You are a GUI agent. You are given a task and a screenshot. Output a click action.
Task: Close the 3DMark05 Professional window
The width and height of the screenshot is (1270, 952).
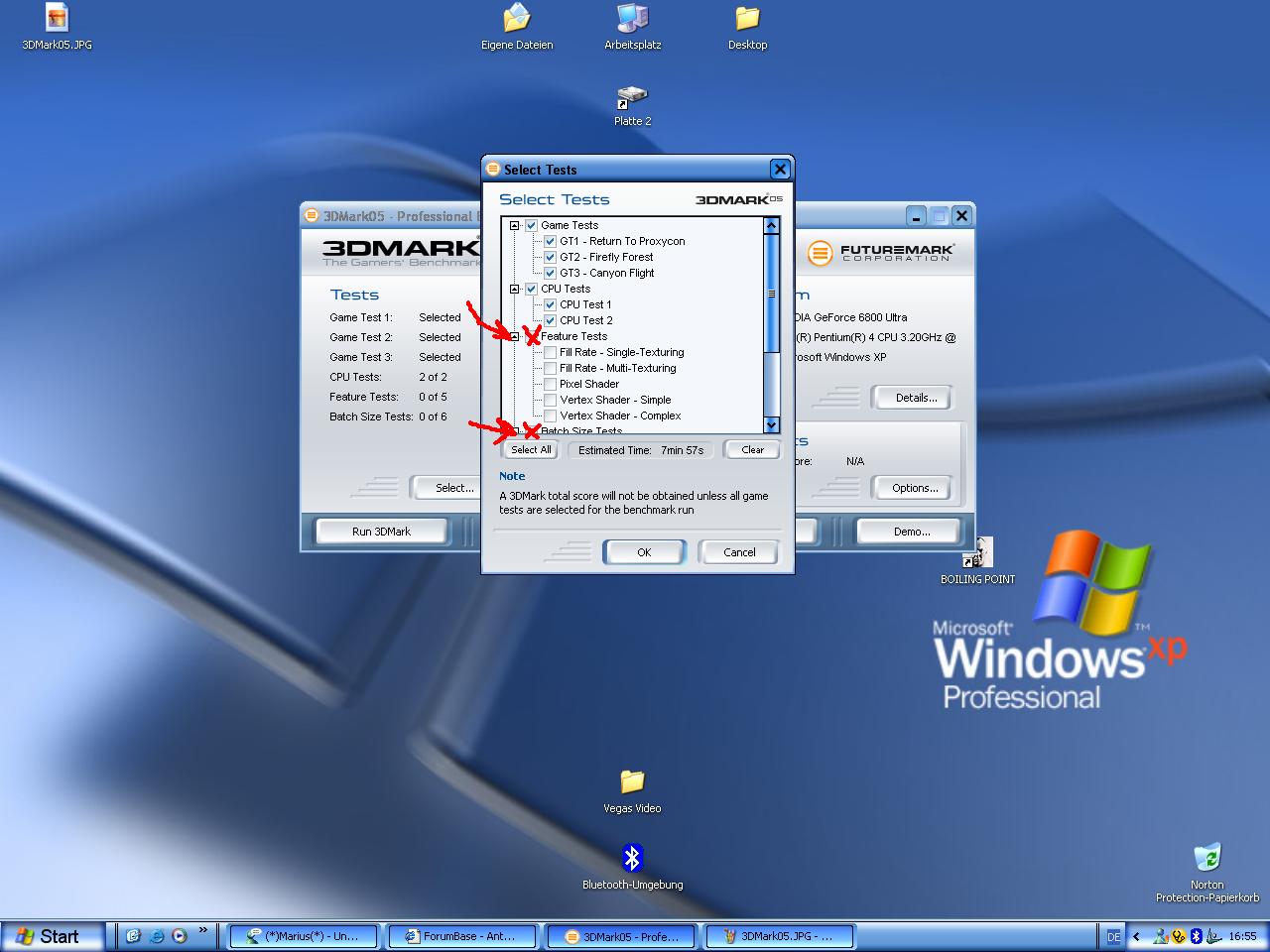click(x=960, y=215)
